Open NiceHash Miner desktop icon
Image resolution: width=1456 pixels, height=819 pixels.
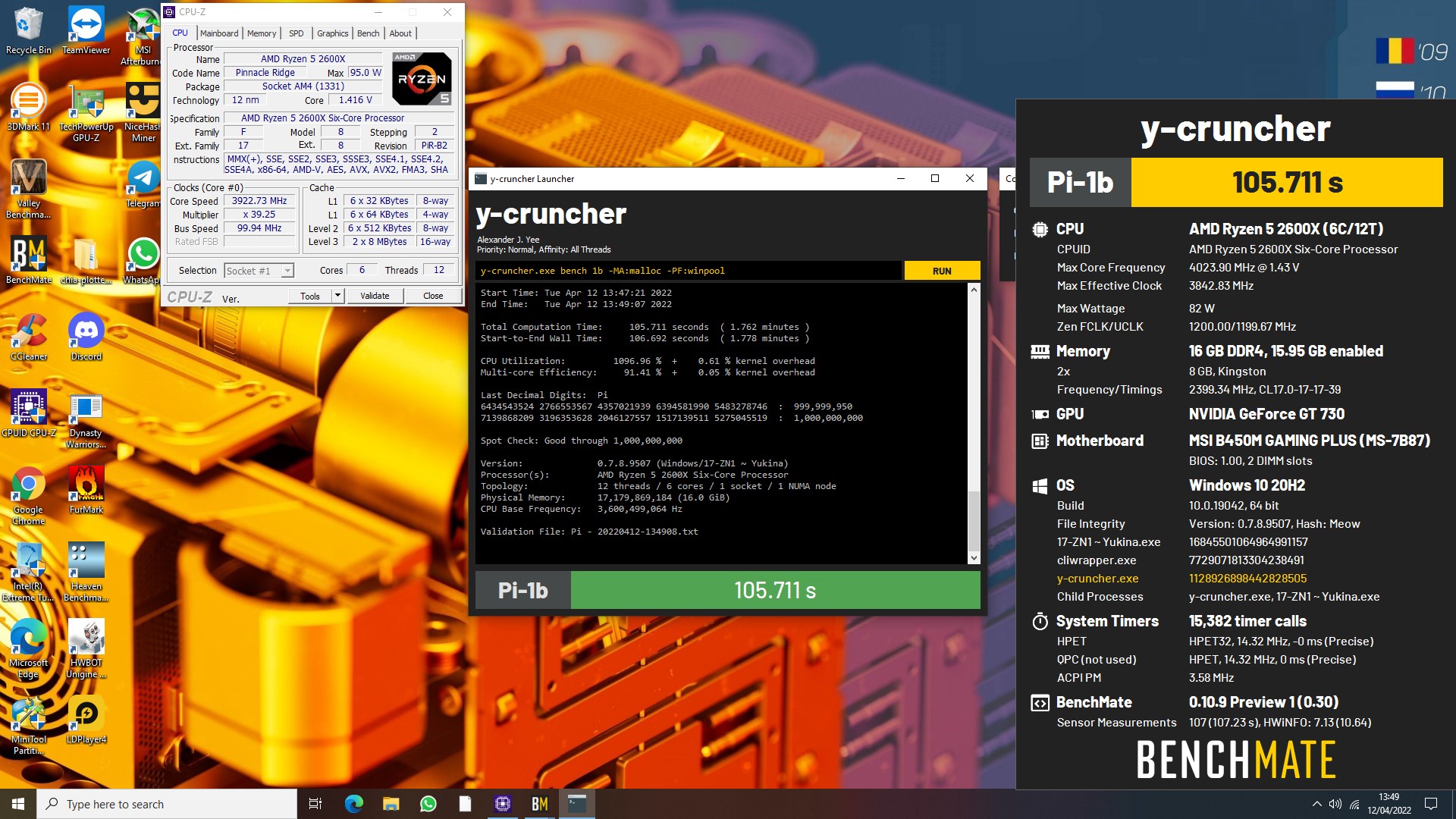[143, 112]
